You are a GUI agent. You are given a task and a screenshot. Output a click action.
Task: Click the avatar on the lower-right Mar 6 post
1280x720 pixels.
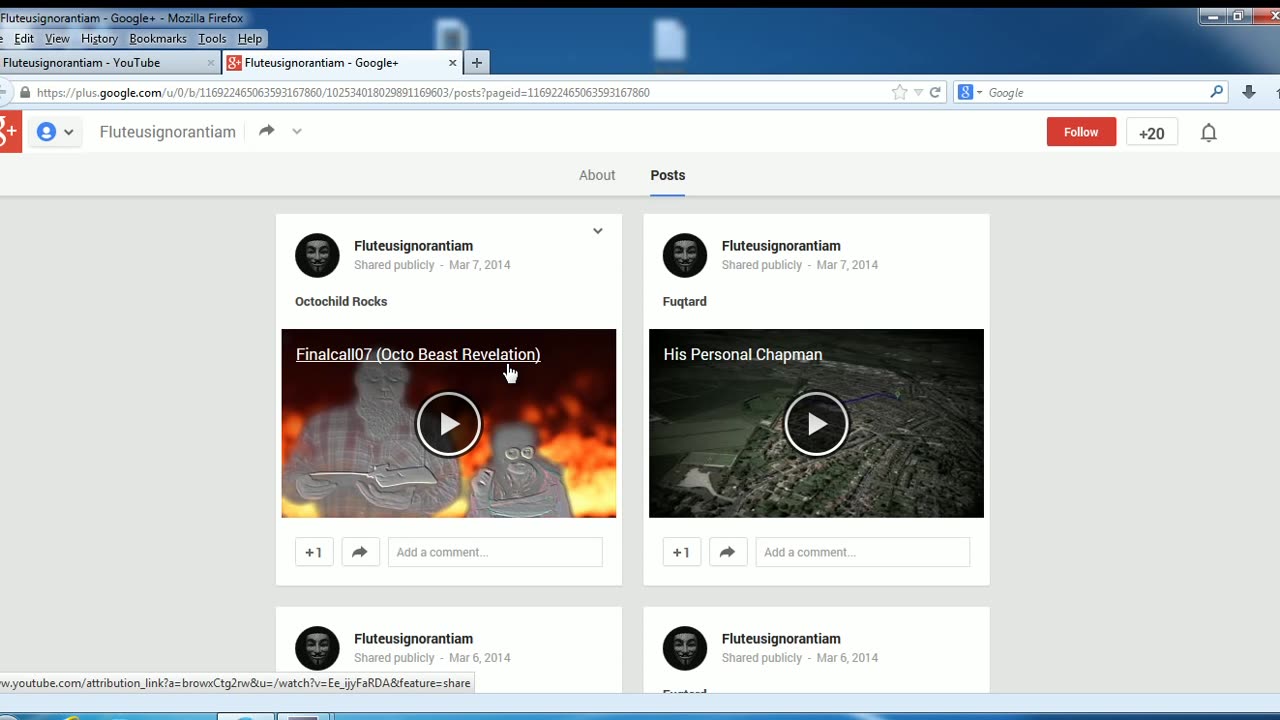pyautogui.click(x=685, y=649)
